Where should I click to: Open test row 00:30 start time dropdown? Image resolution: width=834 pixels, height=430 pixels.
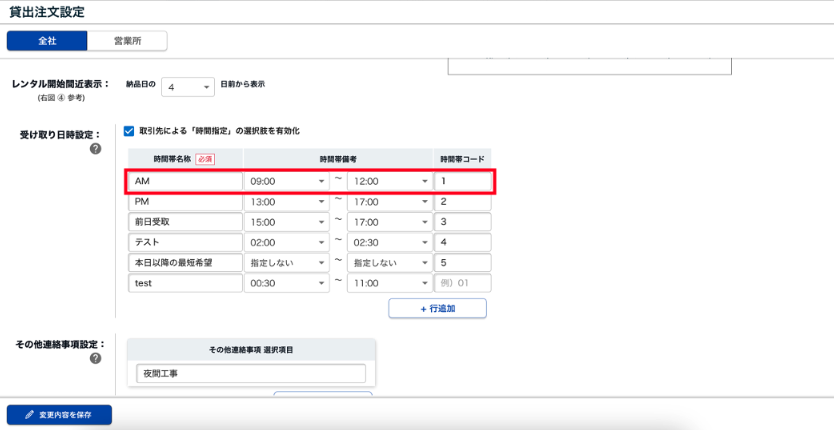coord(287,283)
